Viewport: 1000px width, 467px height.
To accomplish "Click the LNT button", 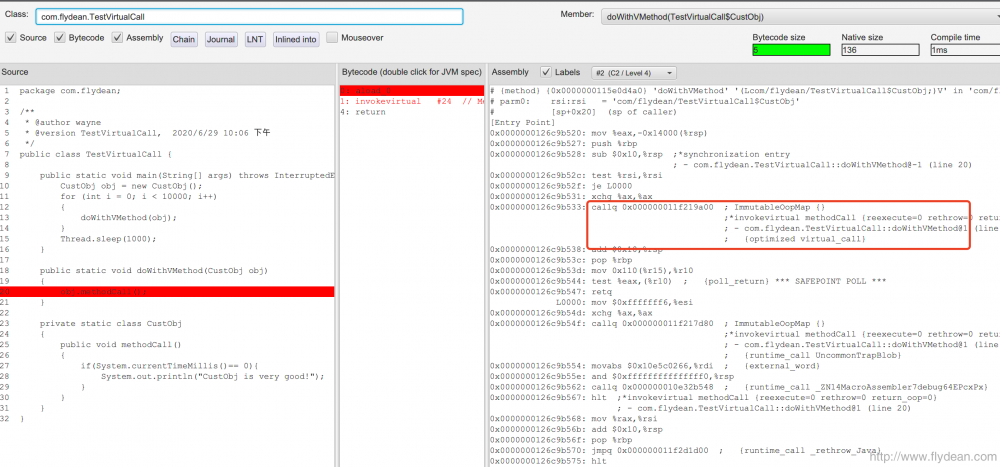I will click(255, 40).
